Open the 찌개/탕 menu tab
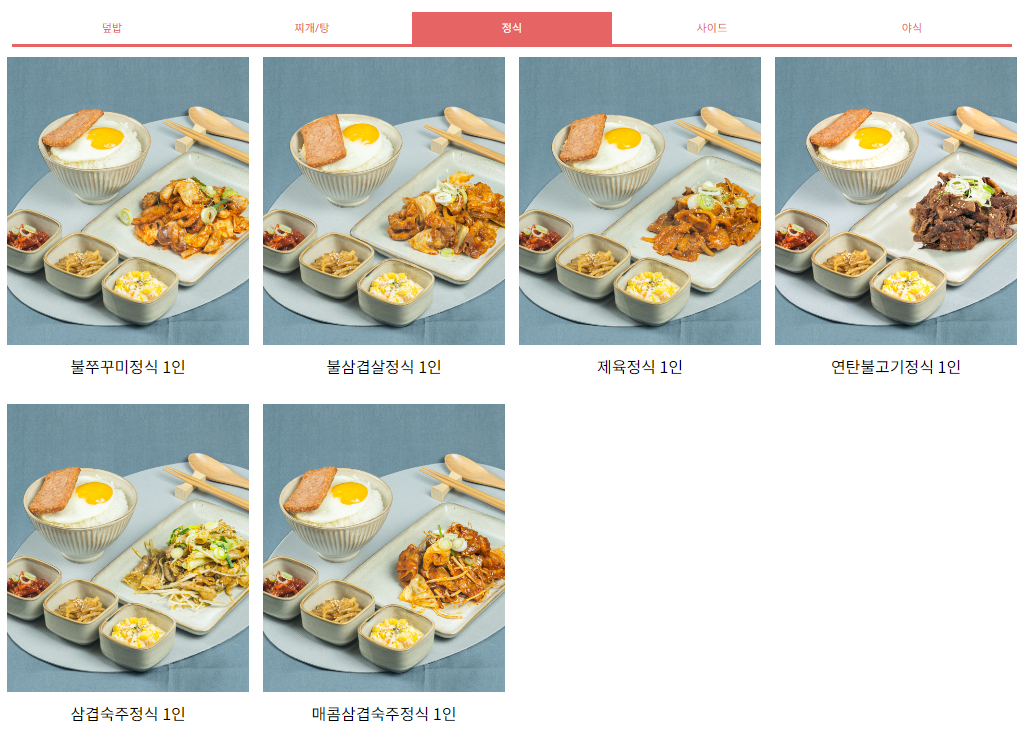This screenshot has height=749, width=1027. (x=312, y=28)
